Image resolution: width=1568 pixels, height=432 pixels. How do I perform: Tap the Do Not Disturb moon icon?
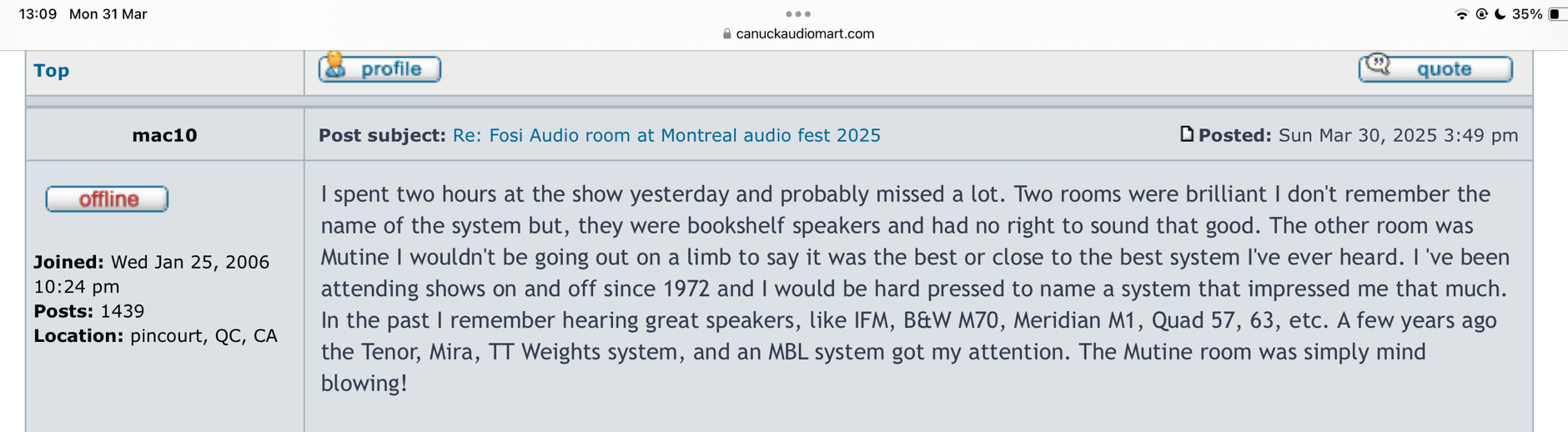[x=1500, y=14]
